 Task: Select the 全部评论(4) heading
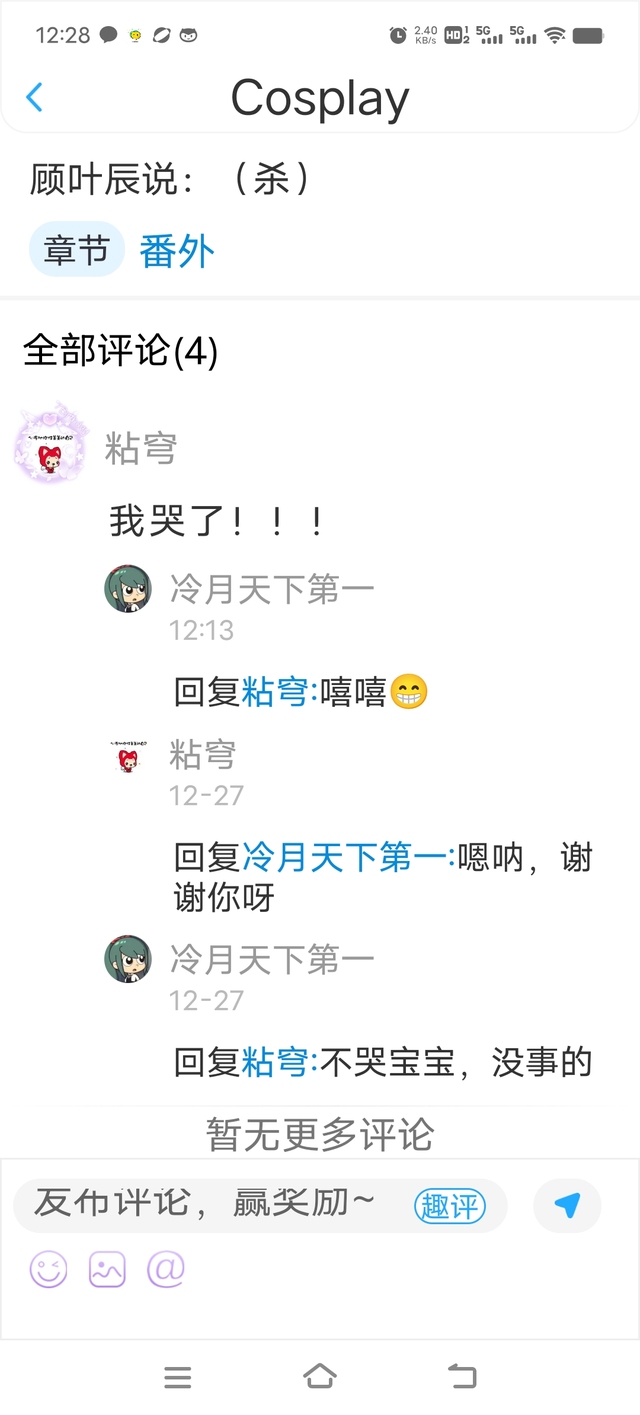tap(120, 351)
